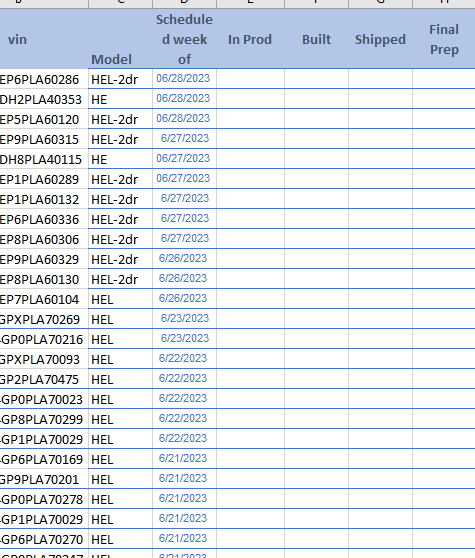Viewport: 475px width, 558px height.
Task: Select the 'Built' column header cell
Action: (x=316, y=39)
